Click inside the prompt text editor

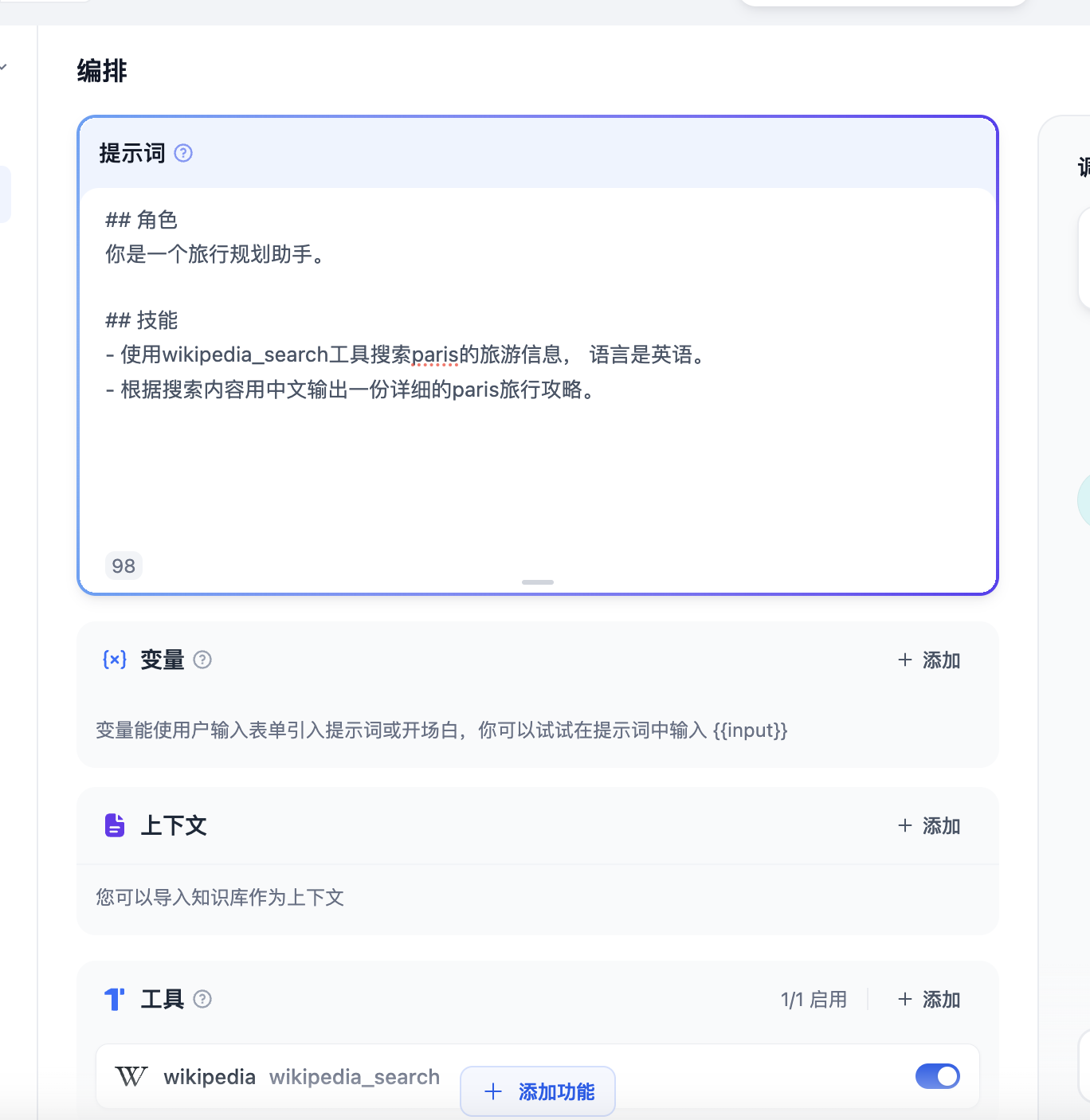click(538, 470)
